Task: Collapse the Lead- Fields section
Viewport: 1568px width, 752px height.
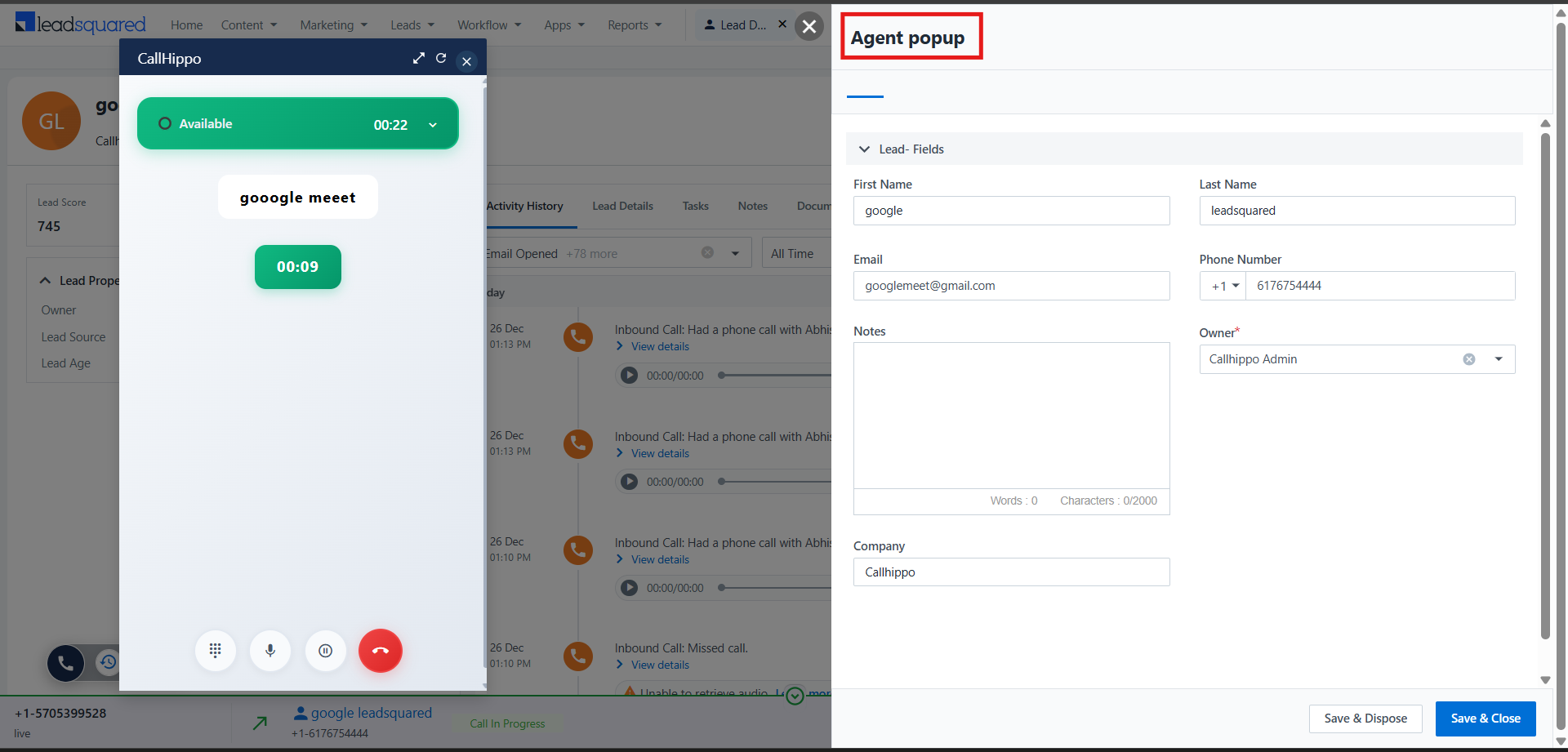Action: [864, 149]
